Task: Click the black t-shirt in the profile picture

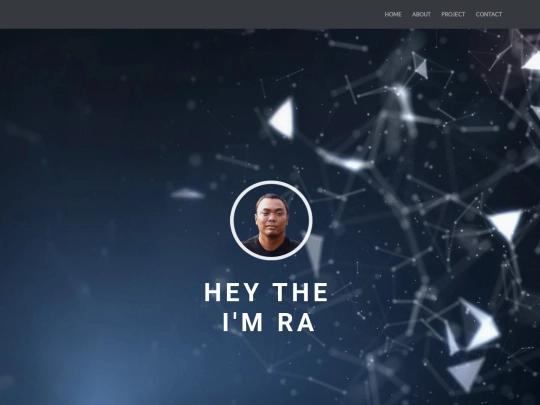Action: point(271,246)
